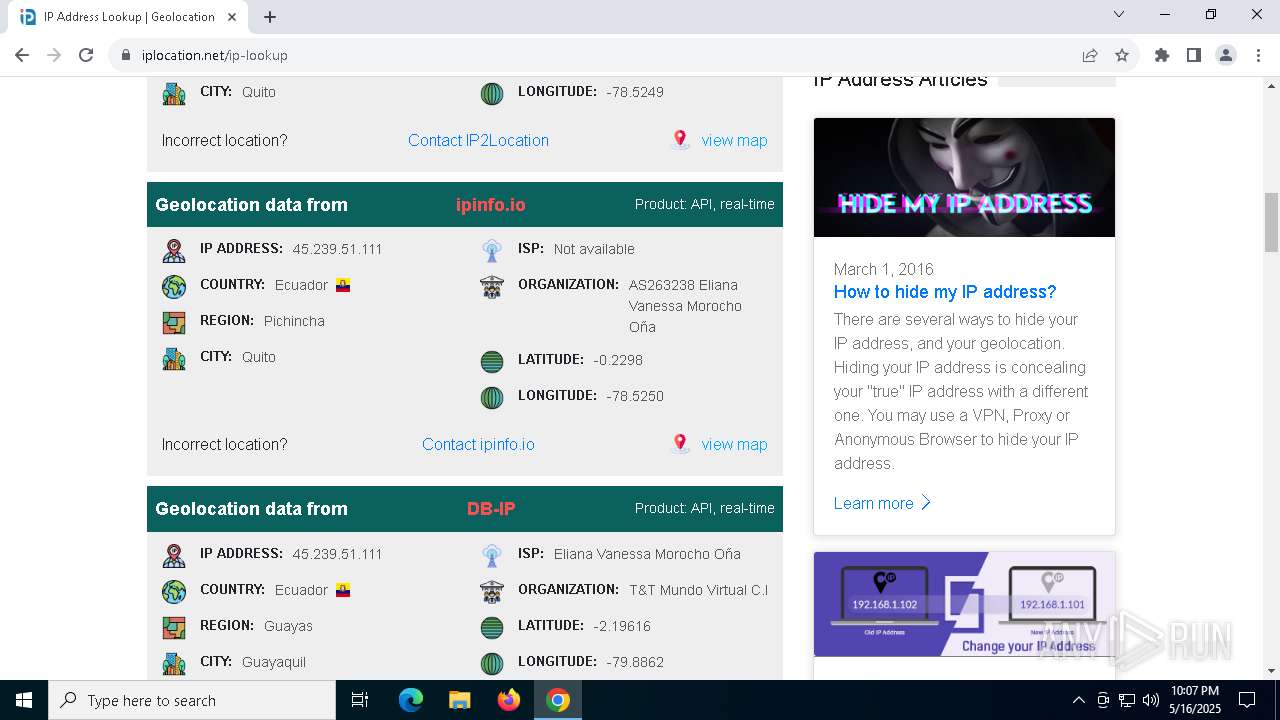
Task: Open Task View on the taskbar
Action: [360, 700]
